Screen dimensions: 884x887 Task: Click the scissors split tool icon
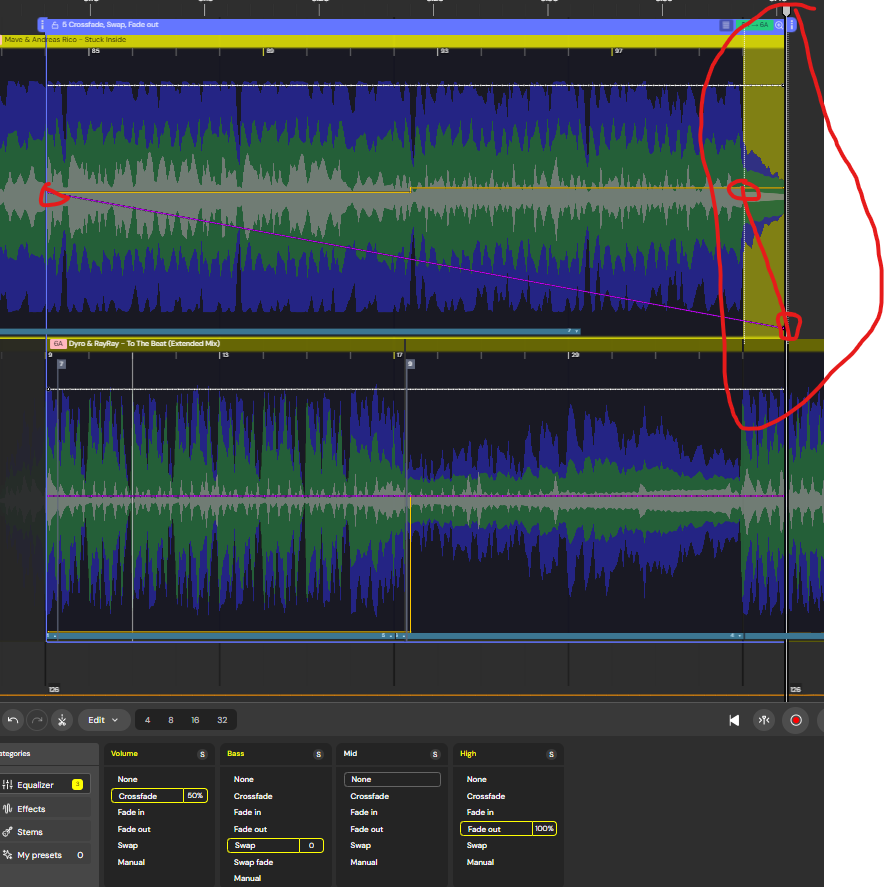pyautogui.click(x=61, y=720)
